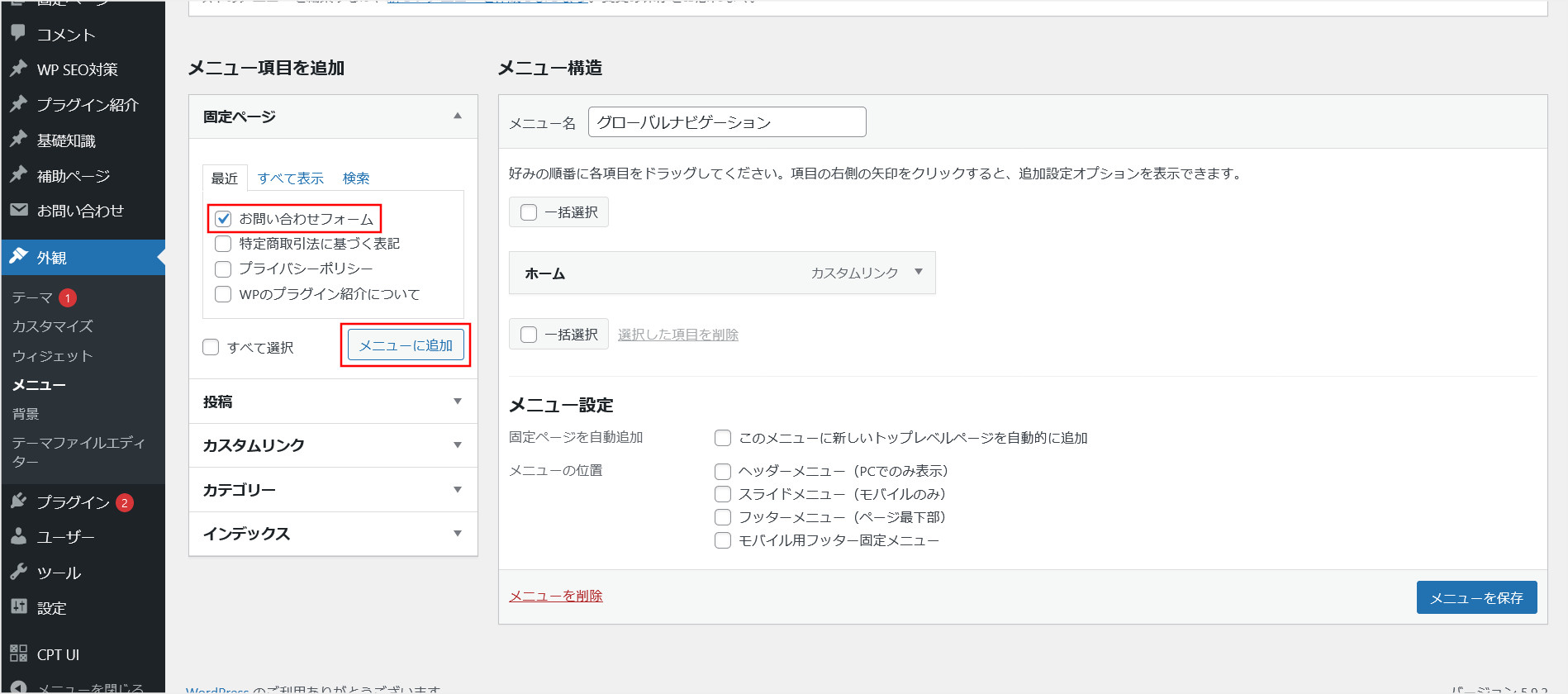Screen dimensions: 1568x694
Task: Click the CPT UI sidebar icon
Action: pos(18,654)
